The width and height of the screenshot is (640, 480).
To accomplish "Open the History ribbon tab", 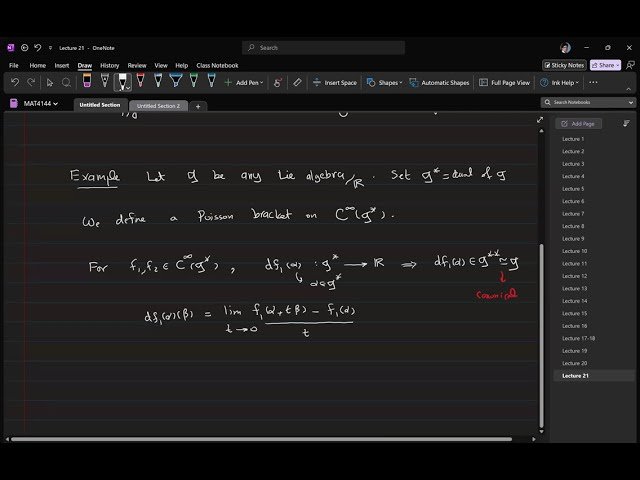I will (109, 65).
